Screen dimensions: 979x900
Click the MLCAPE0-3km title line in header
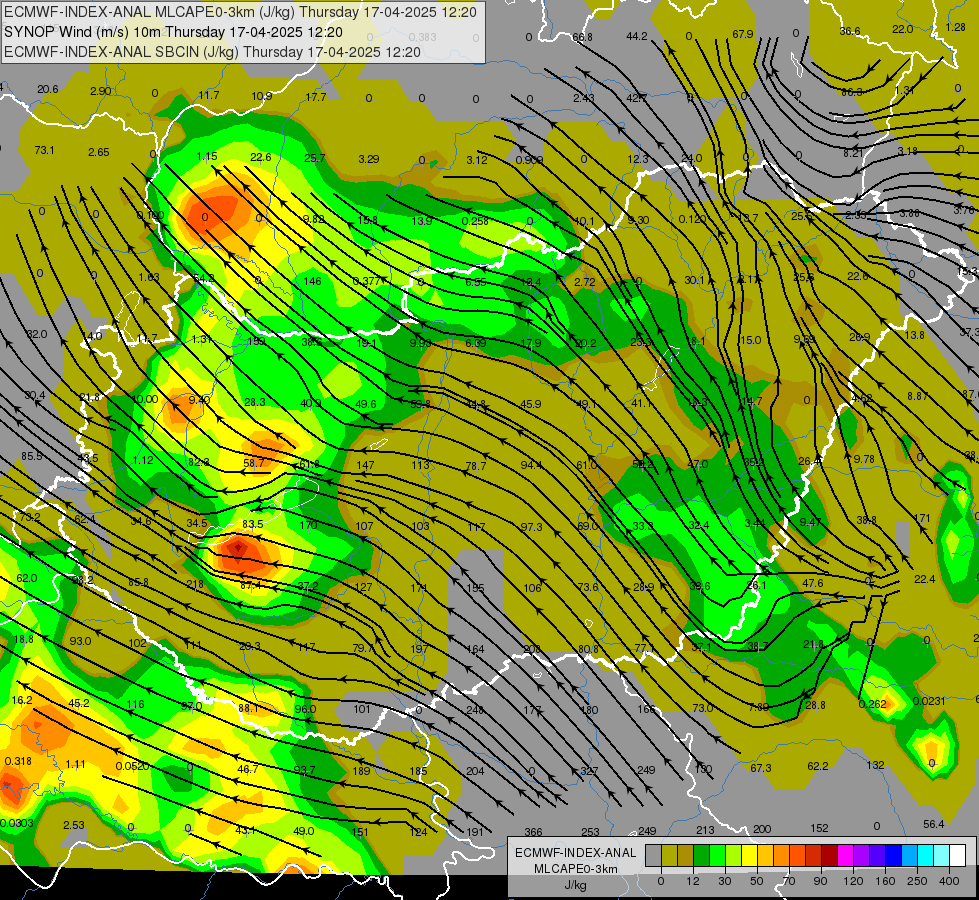[x=240, y=12]
